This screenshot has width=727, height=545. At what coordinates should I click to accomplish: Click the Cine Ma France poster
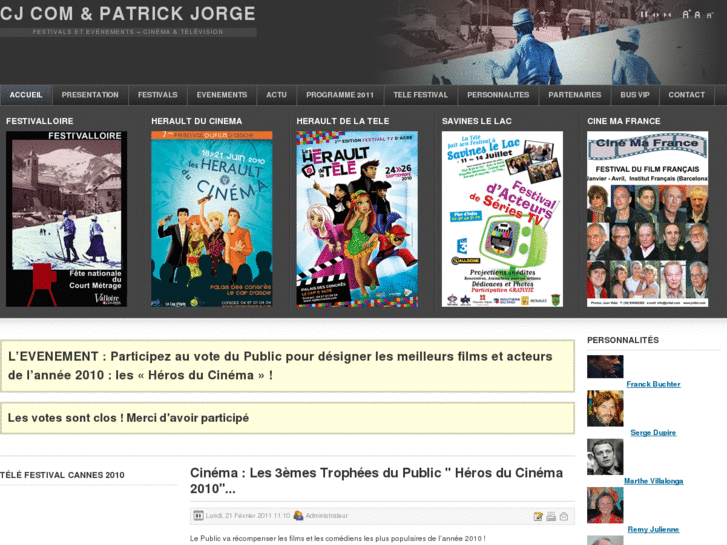[x=648, y=219]
